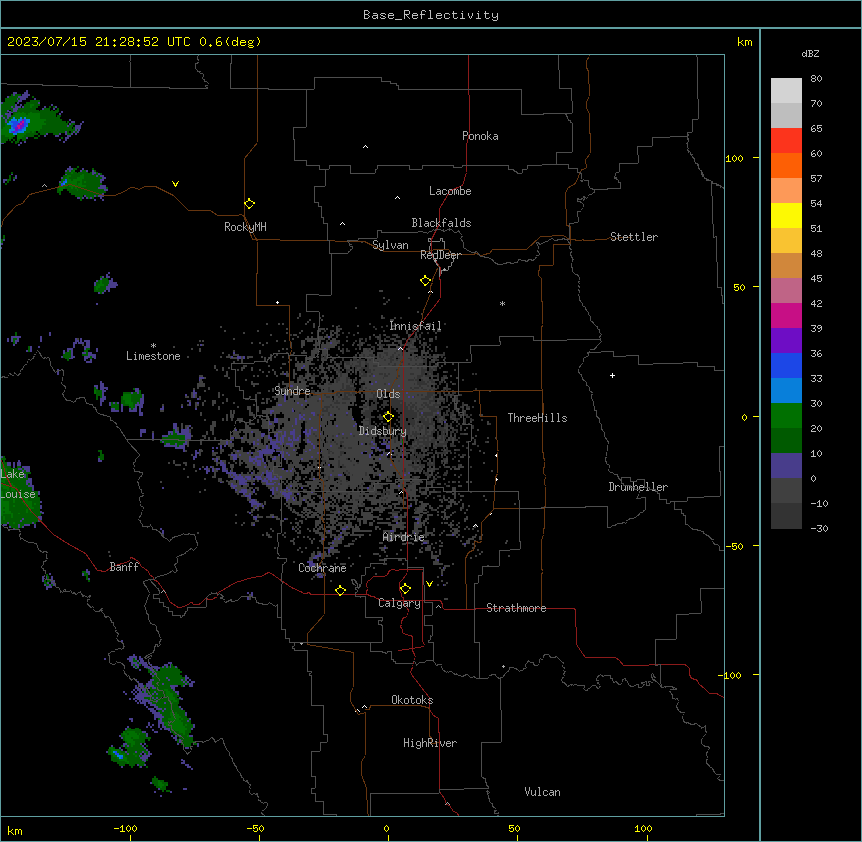Click the yellow marker beside Cochrane
Screen dimensions: 862x842
click(340, 590)
